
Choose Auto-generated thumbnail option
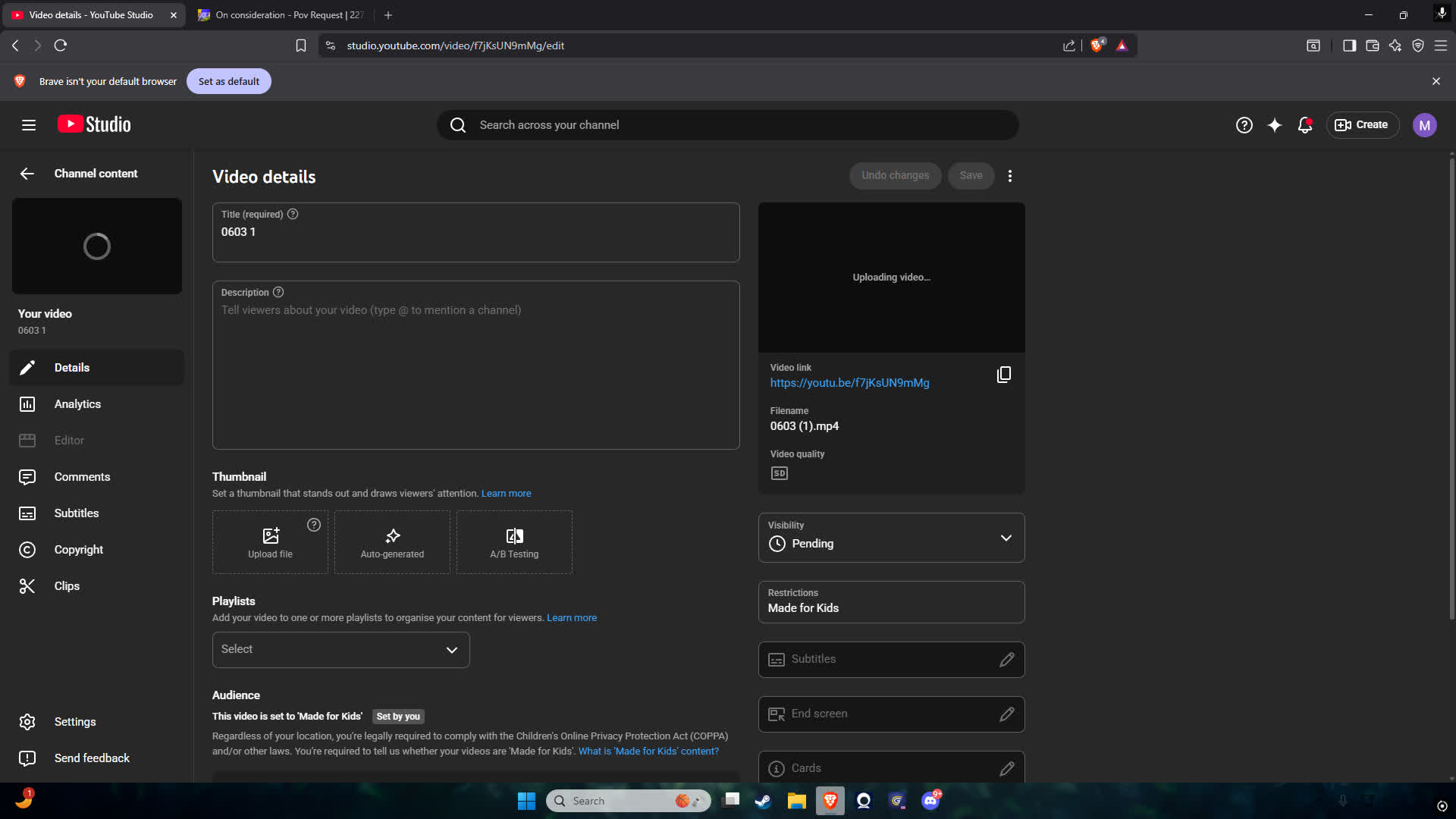(392, 542)
